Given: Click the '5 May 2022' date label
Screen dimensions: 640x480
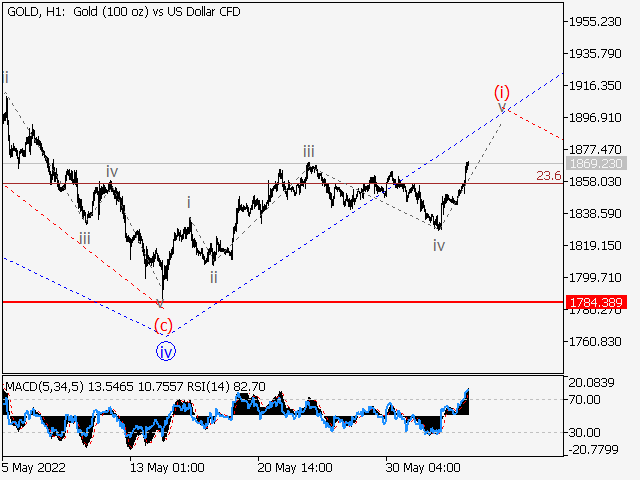Looking at the screenshot, I should pos(34,467).
